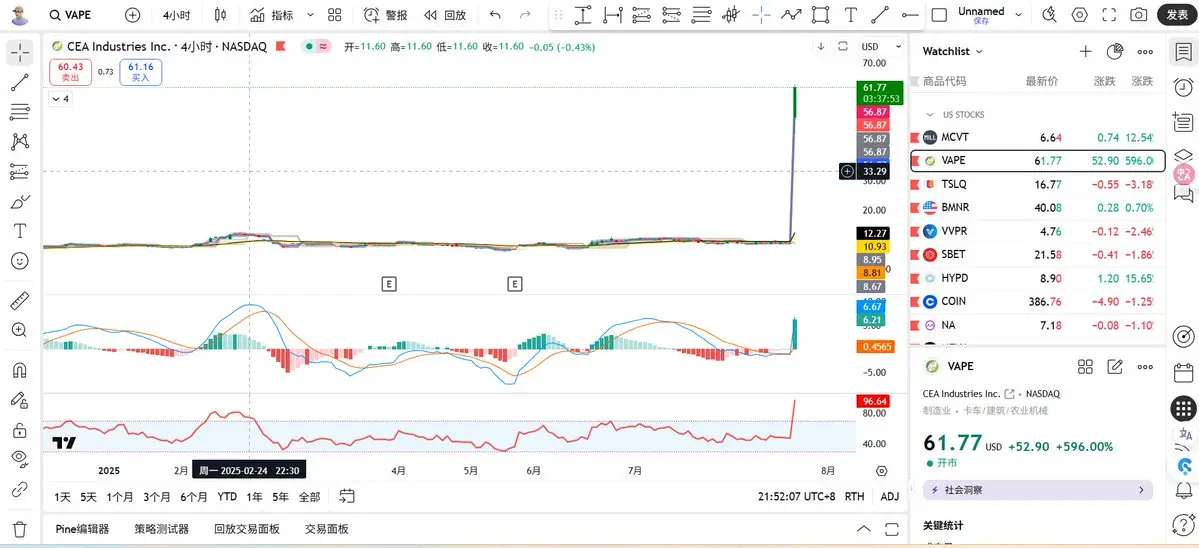This screenshot has width=1199, height=548.
Task: Open the layout grid selector
Action: (x=334, y=15)
